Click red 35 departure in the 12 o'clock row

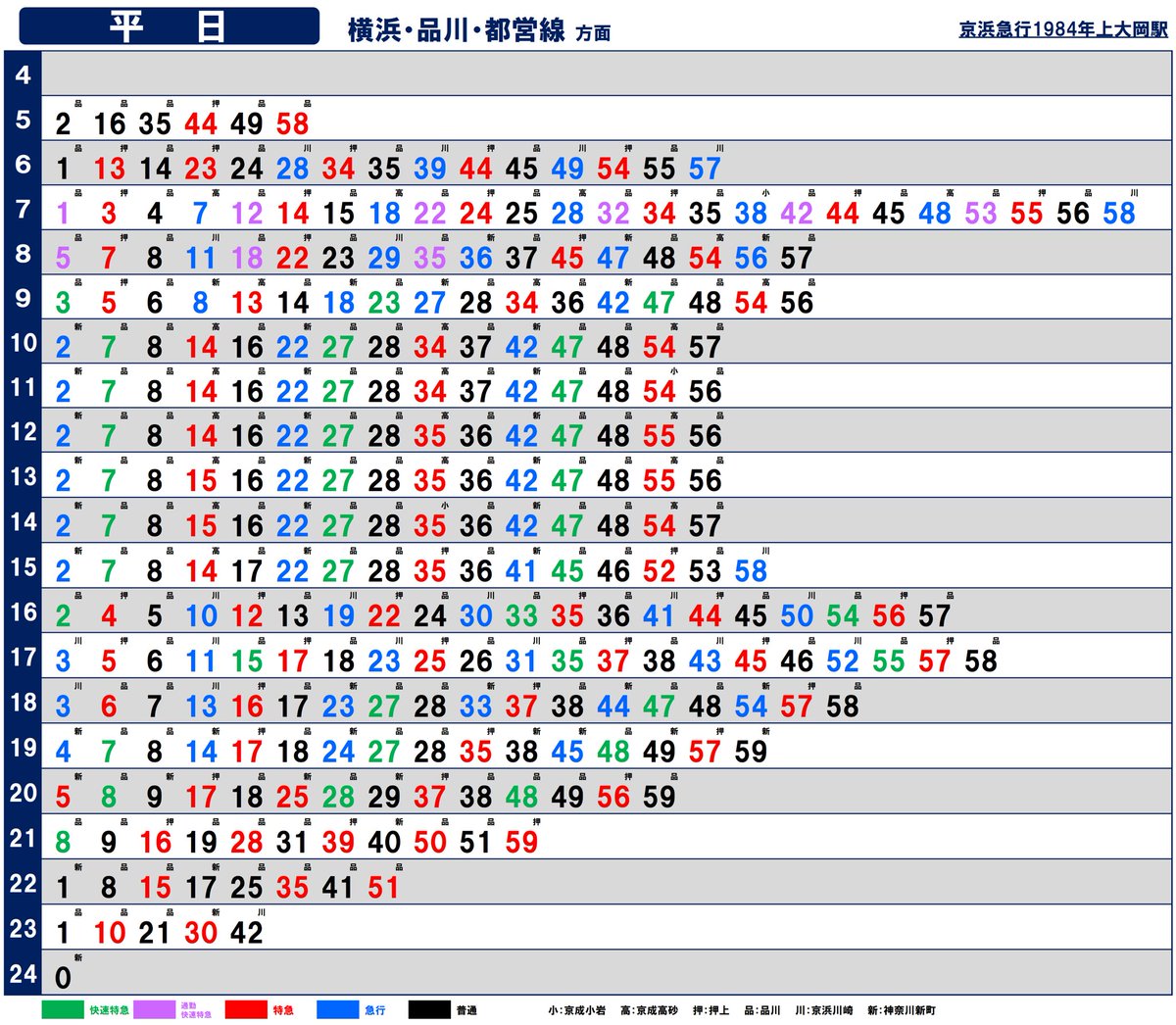(x=429, y=436)
